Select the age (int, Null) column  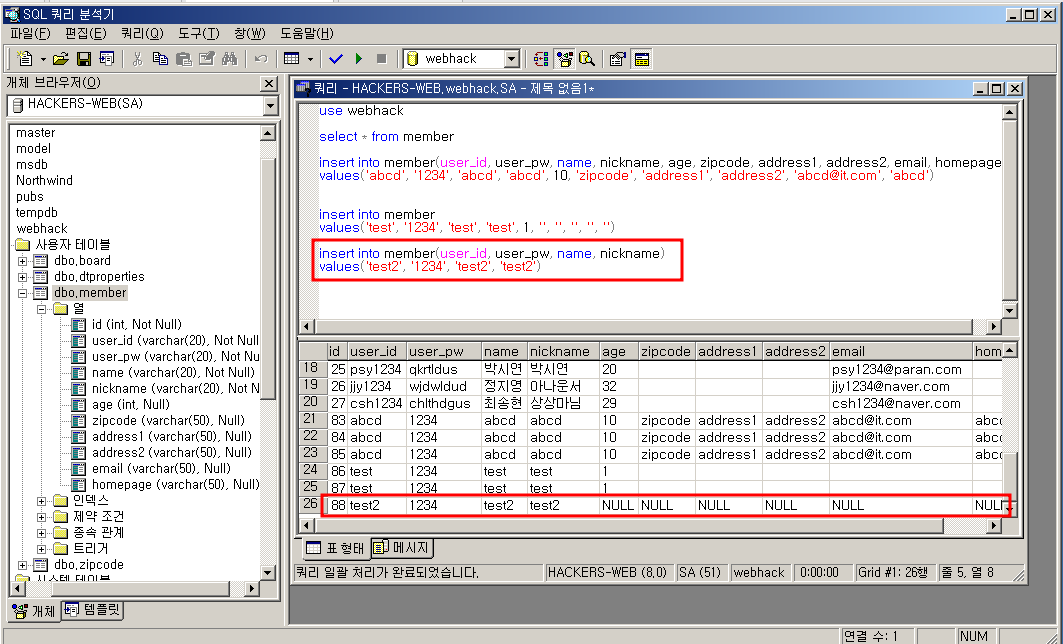click(131, 405)
